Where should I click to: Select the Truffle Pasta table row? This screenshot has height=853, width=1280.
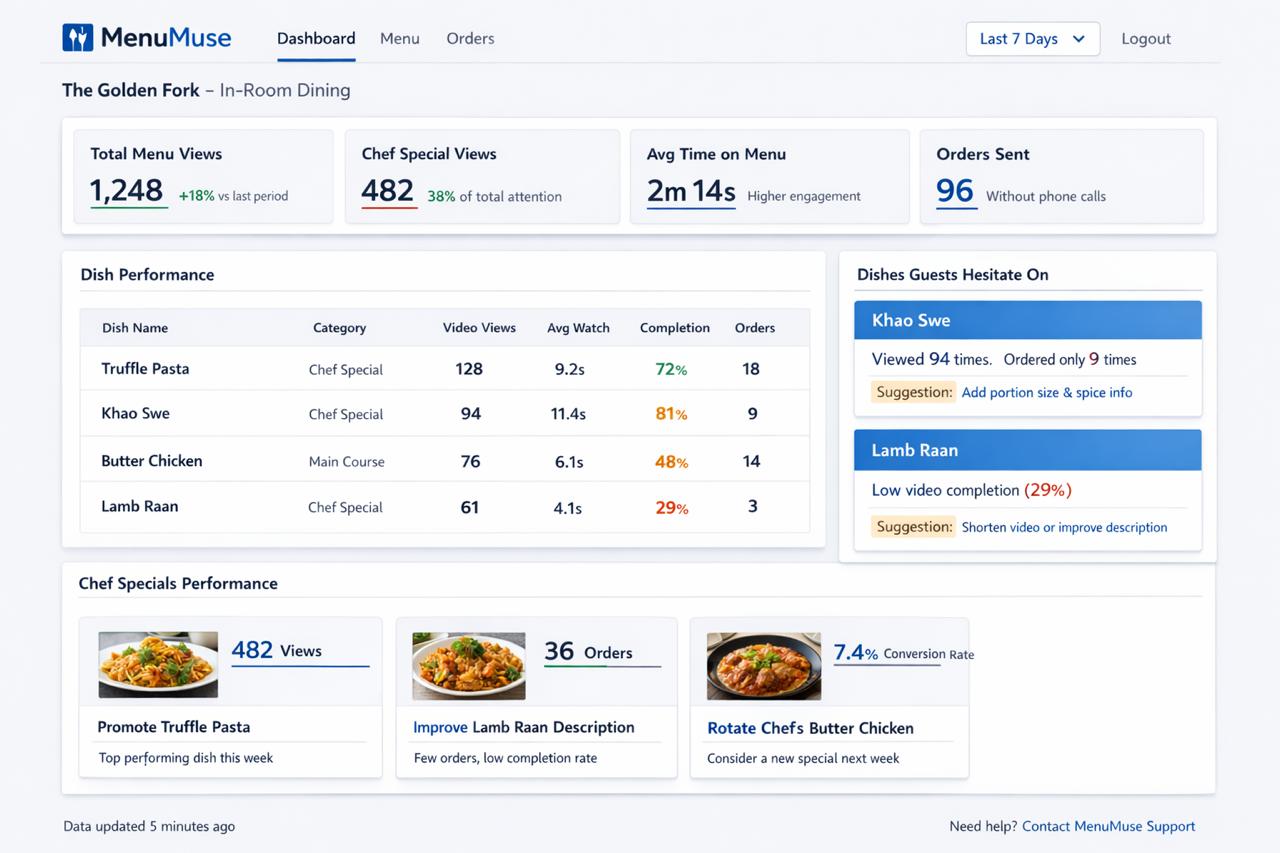(444, 369)
